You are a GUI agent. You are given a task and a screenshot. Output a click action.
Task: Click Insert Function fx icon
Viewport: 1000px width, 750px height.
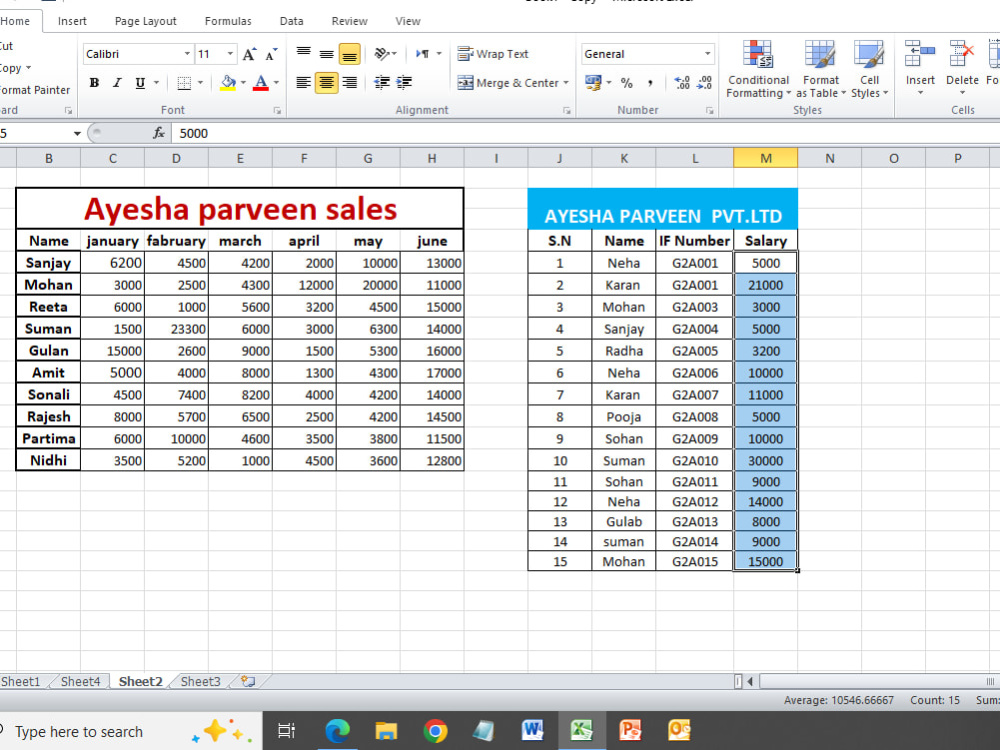[159, 133]
